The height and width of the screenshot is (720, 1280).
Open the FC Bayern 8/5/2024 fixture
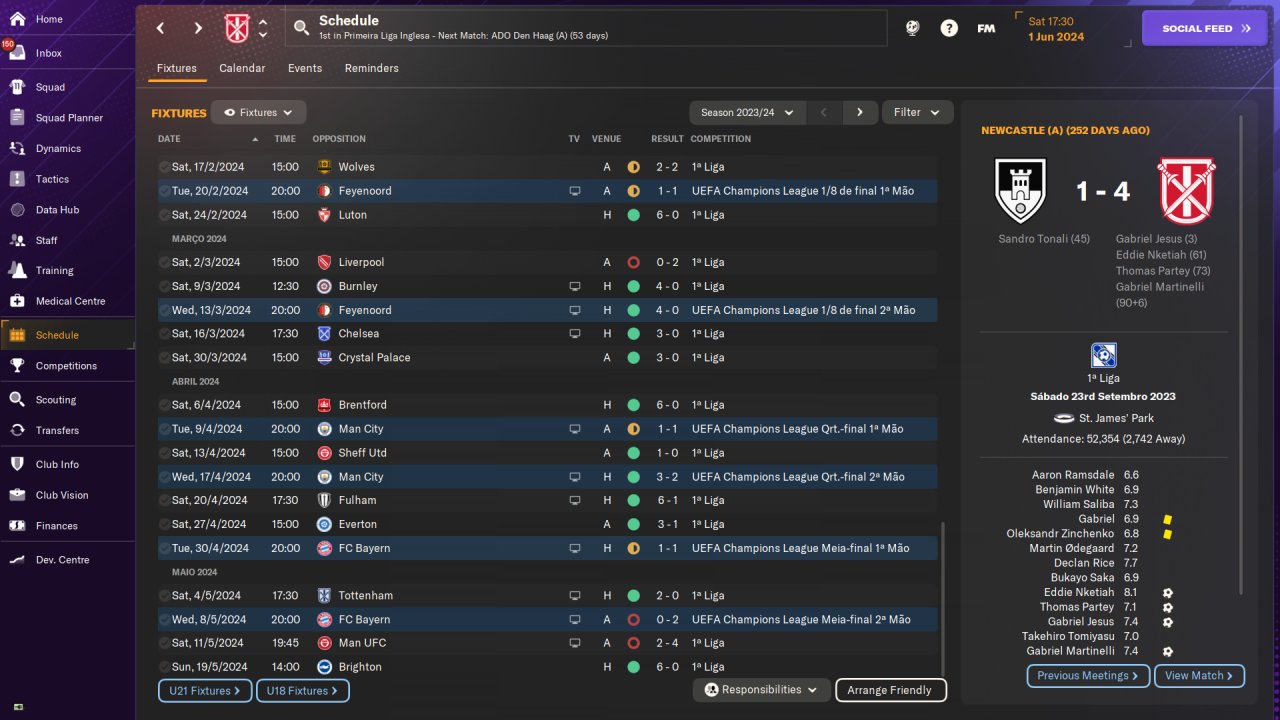[x=547, y=620]
